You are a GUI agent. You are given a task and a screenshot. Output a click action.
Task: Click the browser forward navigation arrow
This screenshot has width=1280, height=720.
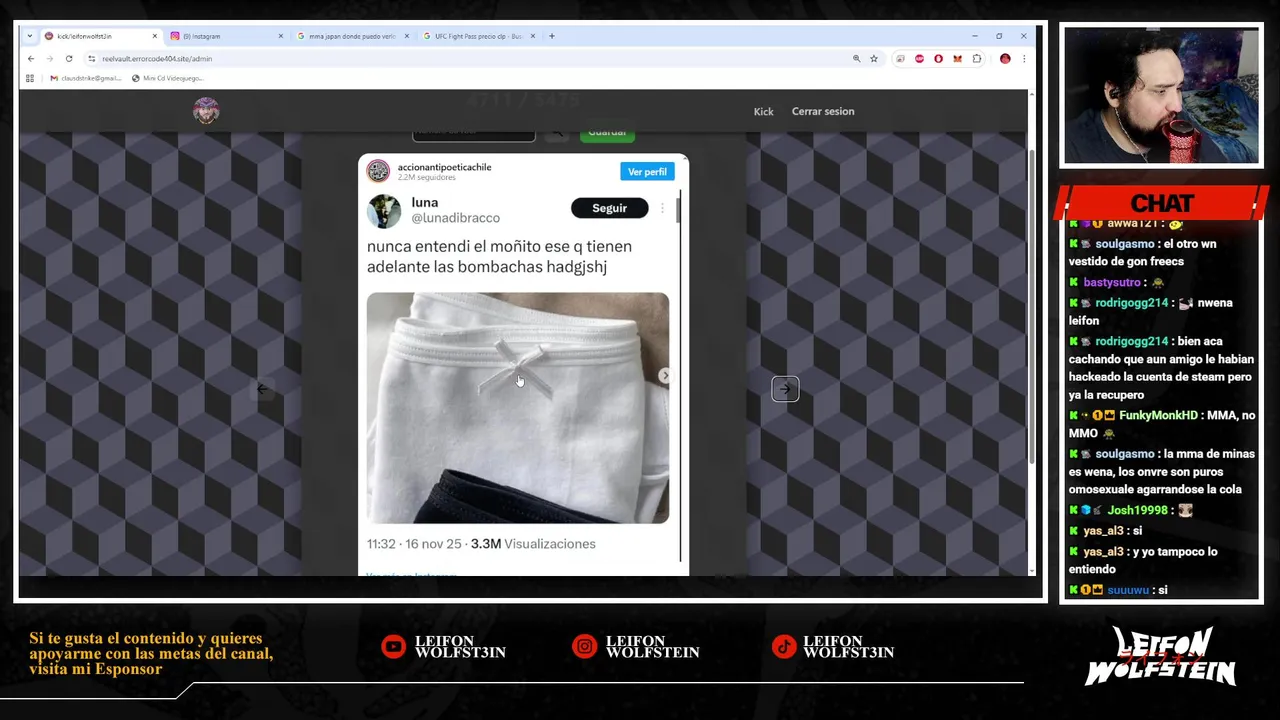click(49, 59)
